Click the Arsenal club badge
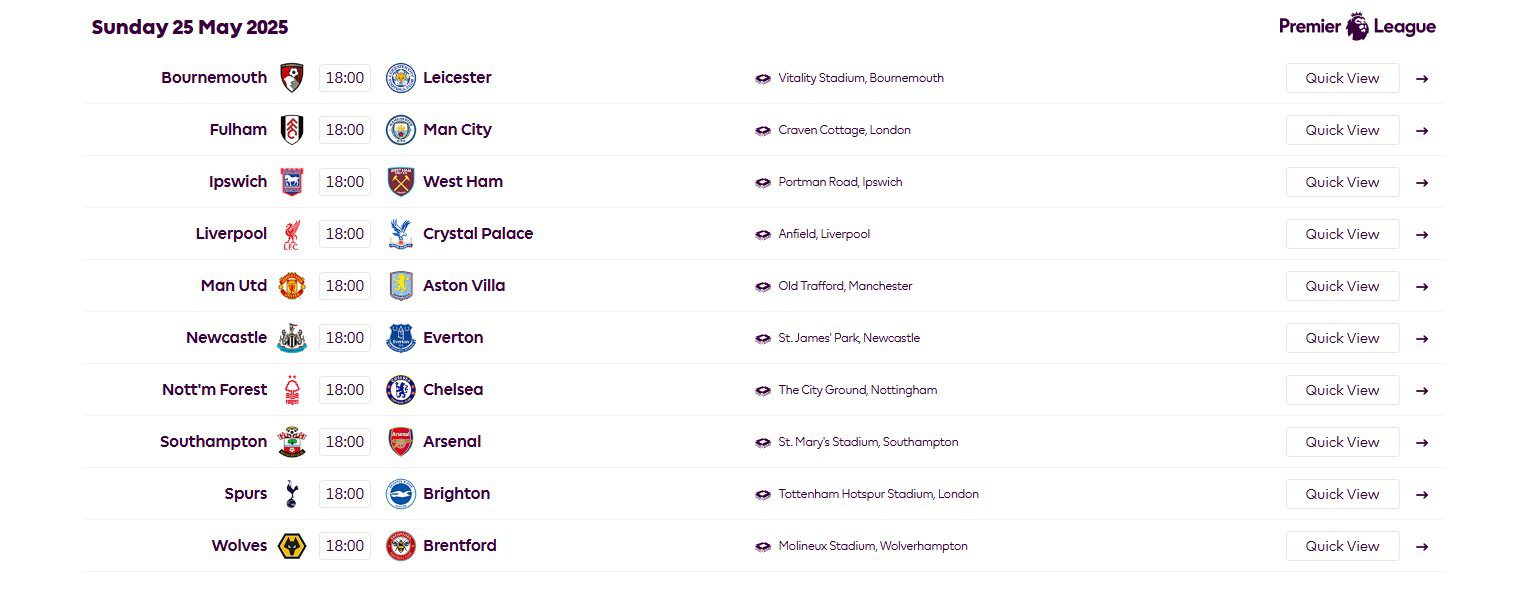 coord(400,442)
